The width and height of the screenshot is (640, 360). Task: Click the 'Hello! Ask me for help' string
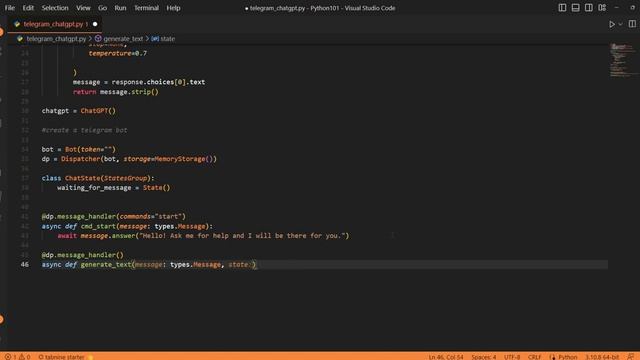point(244,236)
